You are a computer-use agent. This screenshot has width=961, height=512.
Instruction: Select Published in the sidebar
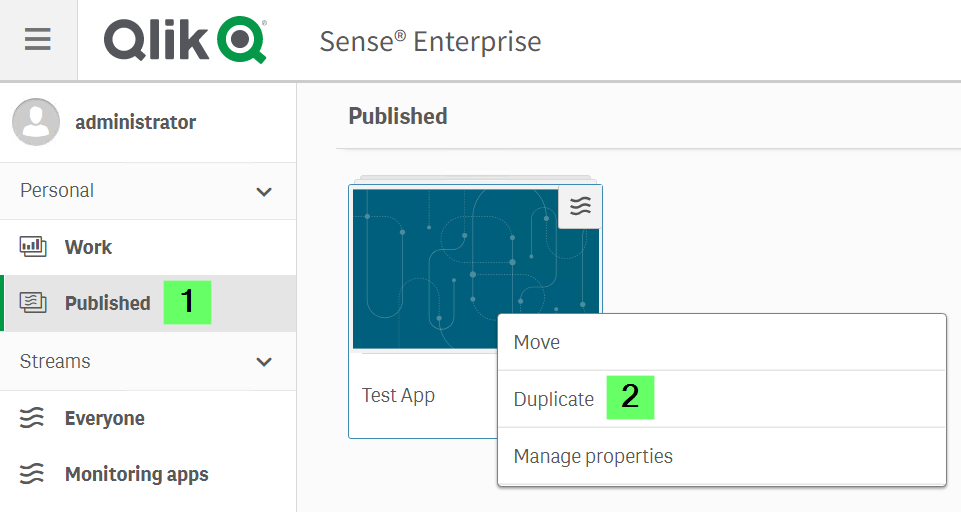point(148,304)
